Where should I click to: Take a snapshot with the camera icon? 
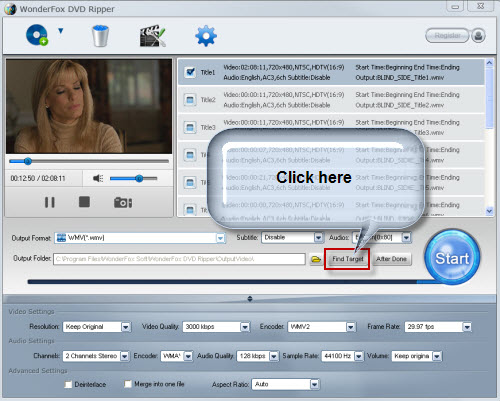coord(123,202)
